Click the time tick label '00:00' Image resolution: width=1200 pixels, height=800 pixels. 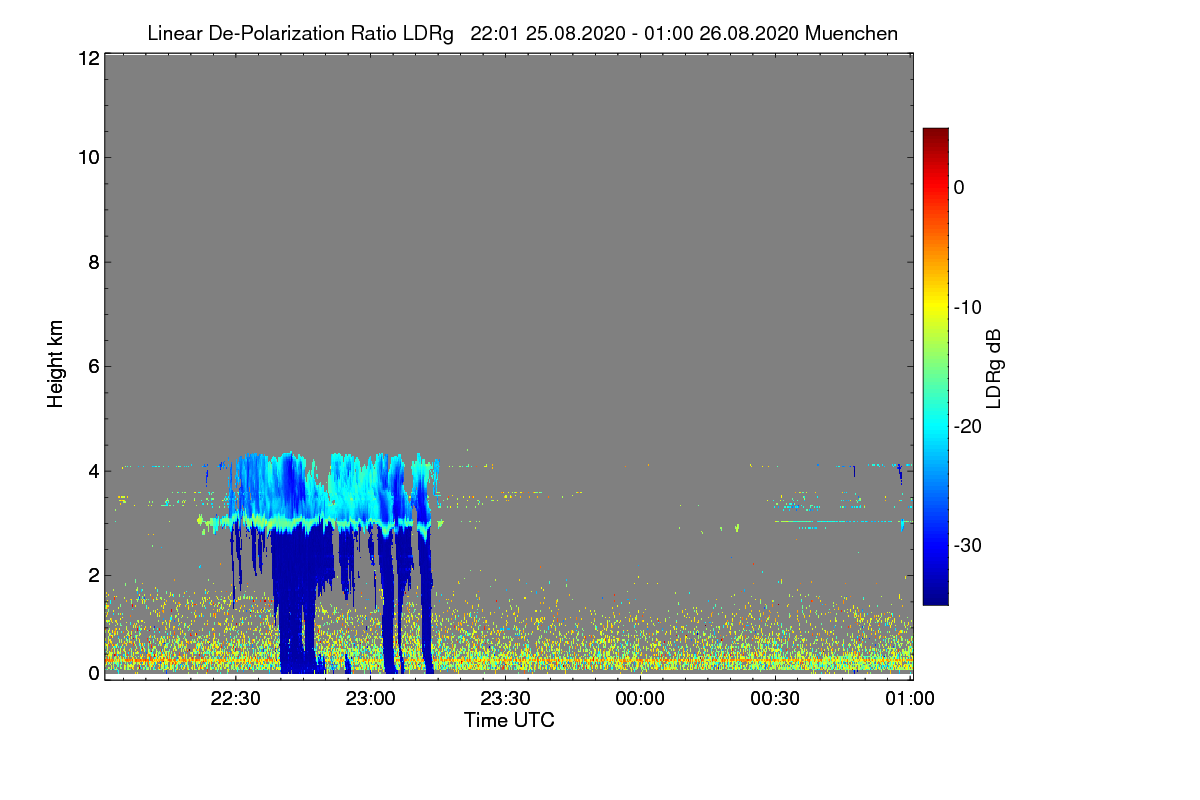click(x=640, y=700)
